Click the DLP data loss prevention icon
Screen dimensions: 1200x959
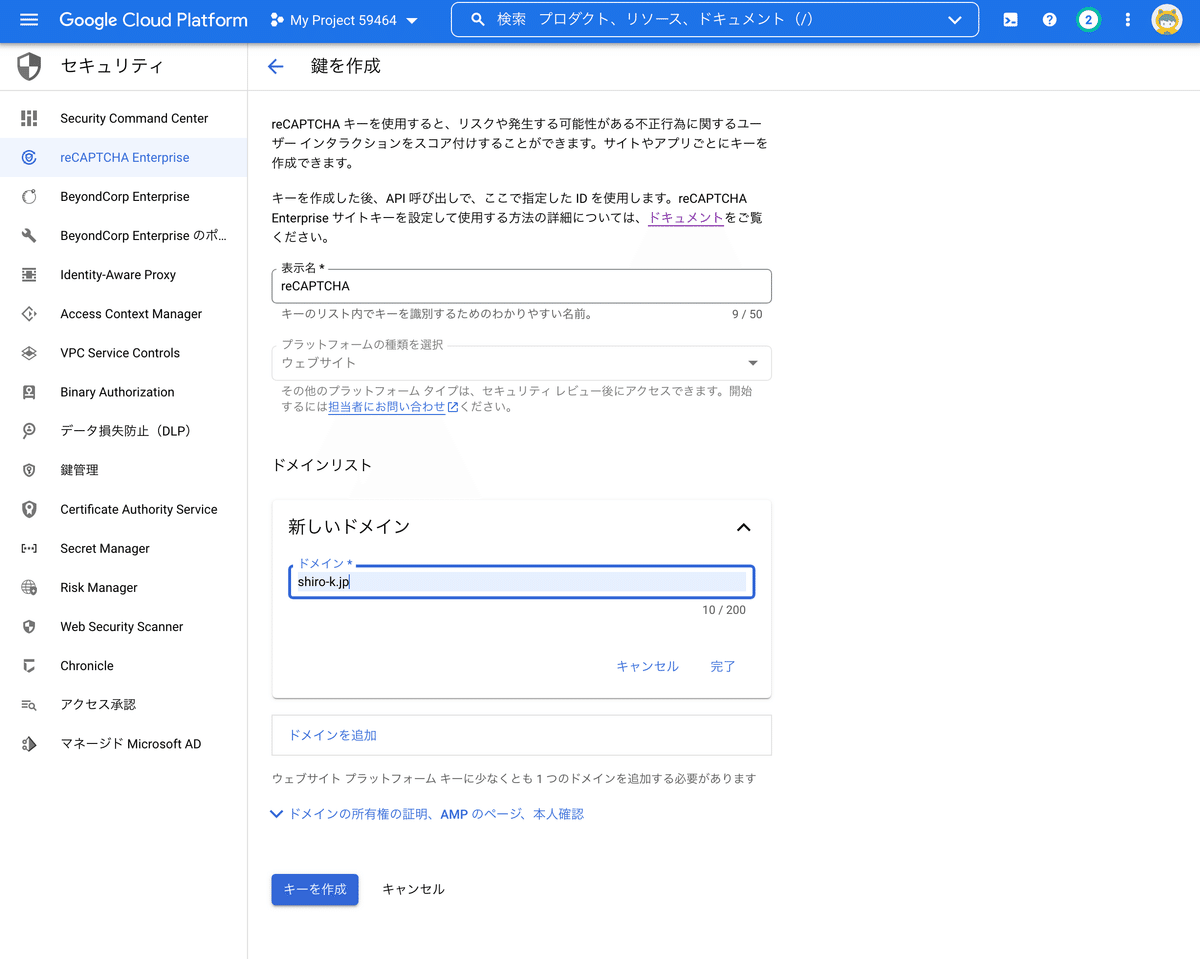[x=29, y=431]
